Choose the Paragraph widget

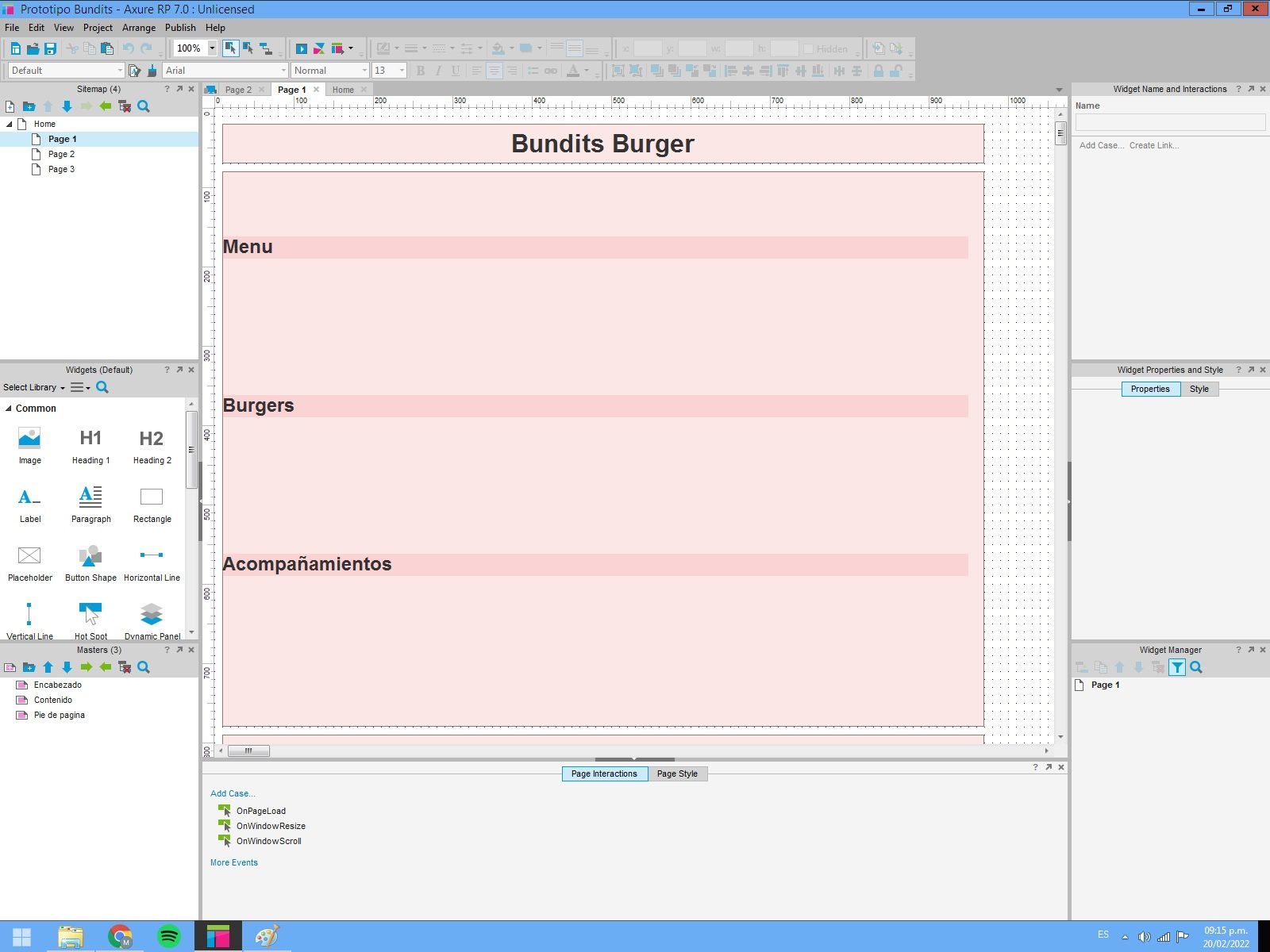[90, 505]
